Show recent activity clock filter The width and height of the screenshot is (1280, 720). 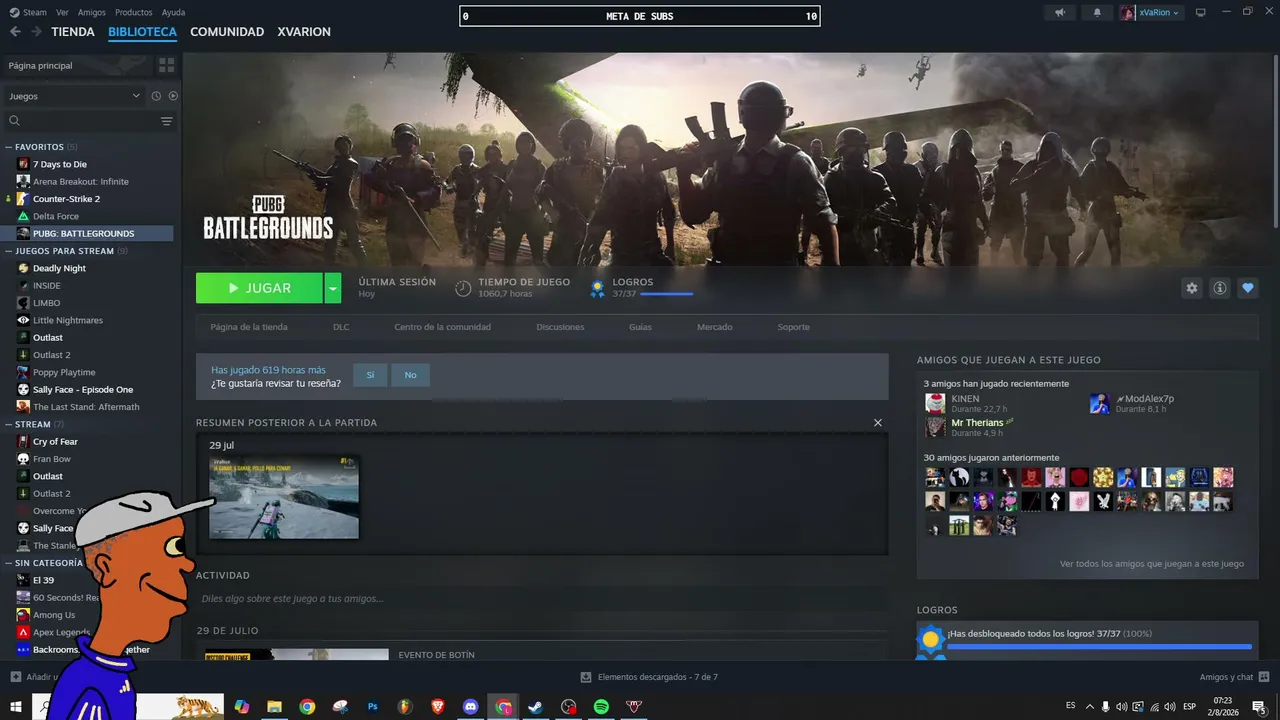point(156,96)
